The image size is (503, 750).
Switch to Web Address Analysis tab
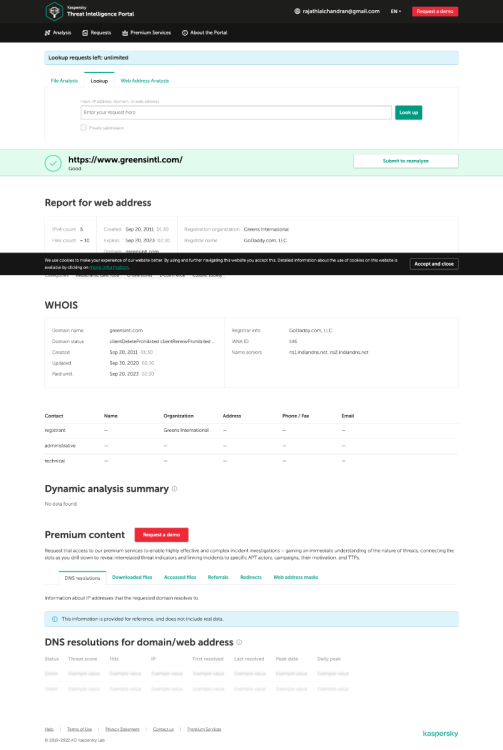[145, 81]
